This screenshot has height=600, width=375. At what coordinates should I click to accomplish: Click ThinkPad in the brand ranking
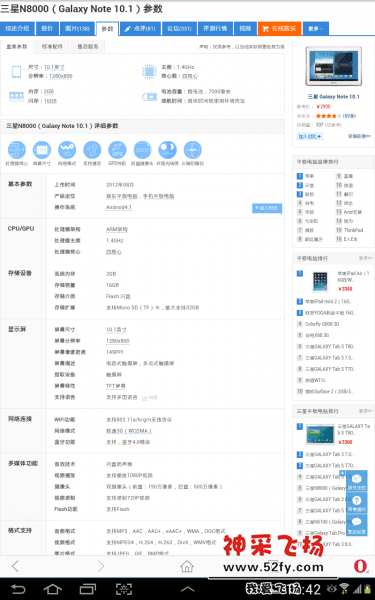353,230
